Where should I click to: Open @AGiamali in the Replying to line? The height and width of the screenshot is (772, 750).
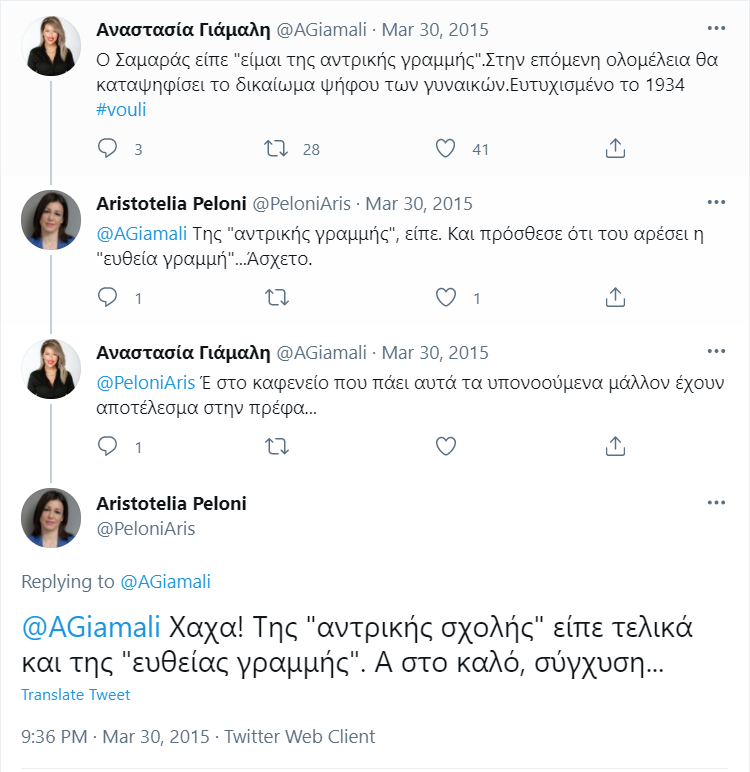165,581
